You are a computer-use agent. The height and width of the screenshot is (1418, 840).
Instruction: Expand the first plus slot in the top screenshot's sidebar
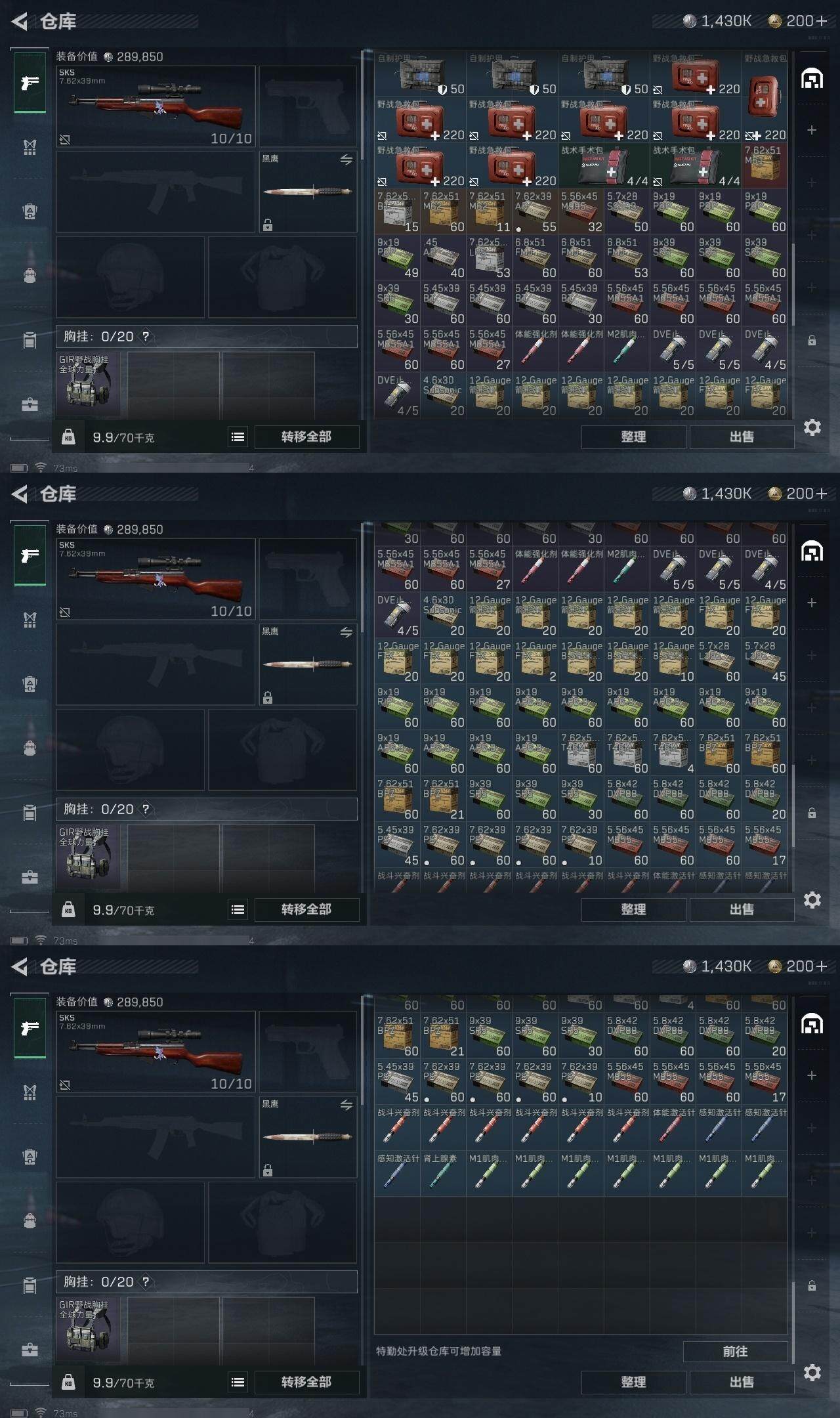point(812,130)
